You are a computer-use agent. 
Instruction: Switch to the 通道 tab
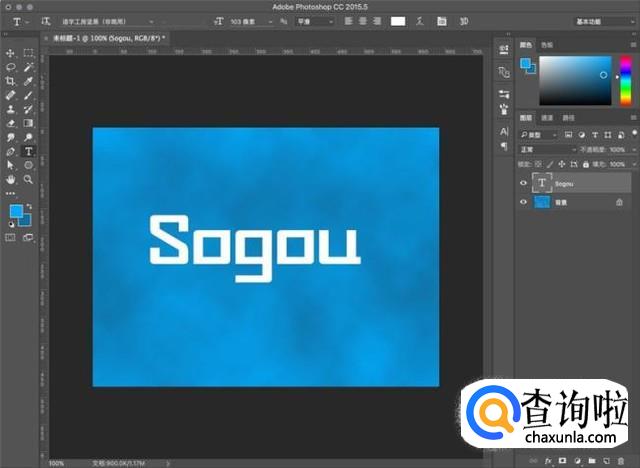click(x=548, y=117)
